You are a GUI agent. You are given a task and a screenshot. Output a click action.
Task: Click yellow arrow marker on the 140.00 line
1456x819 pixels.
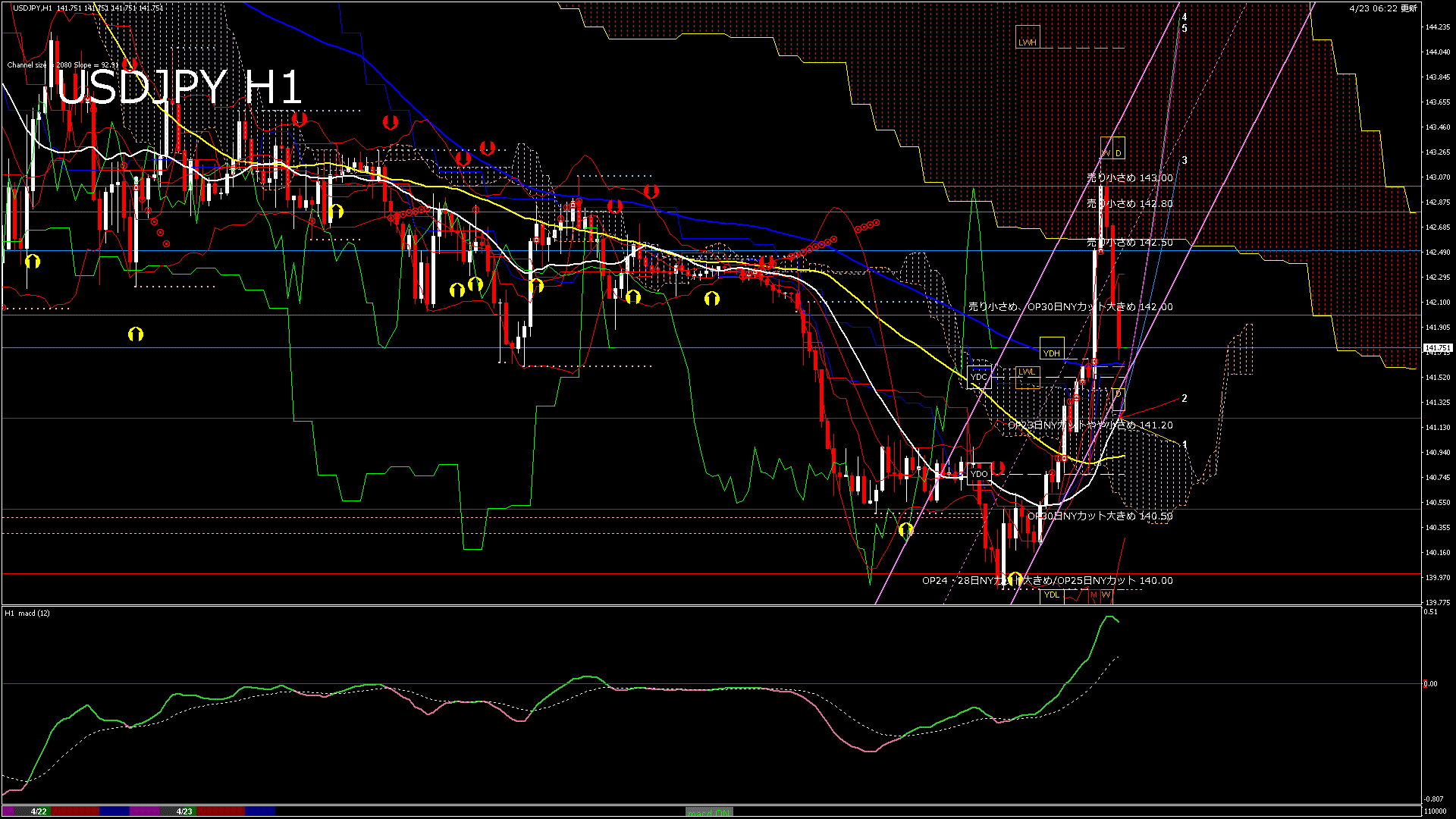1015,578
